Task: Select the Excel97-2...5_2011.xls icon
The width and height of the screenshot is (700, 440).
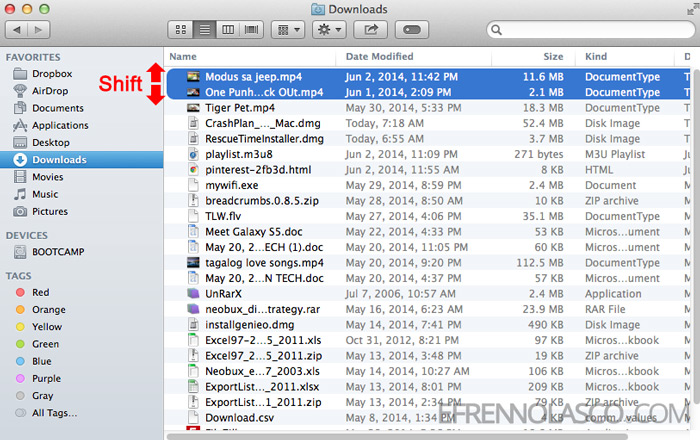Action: coord(193,340)
